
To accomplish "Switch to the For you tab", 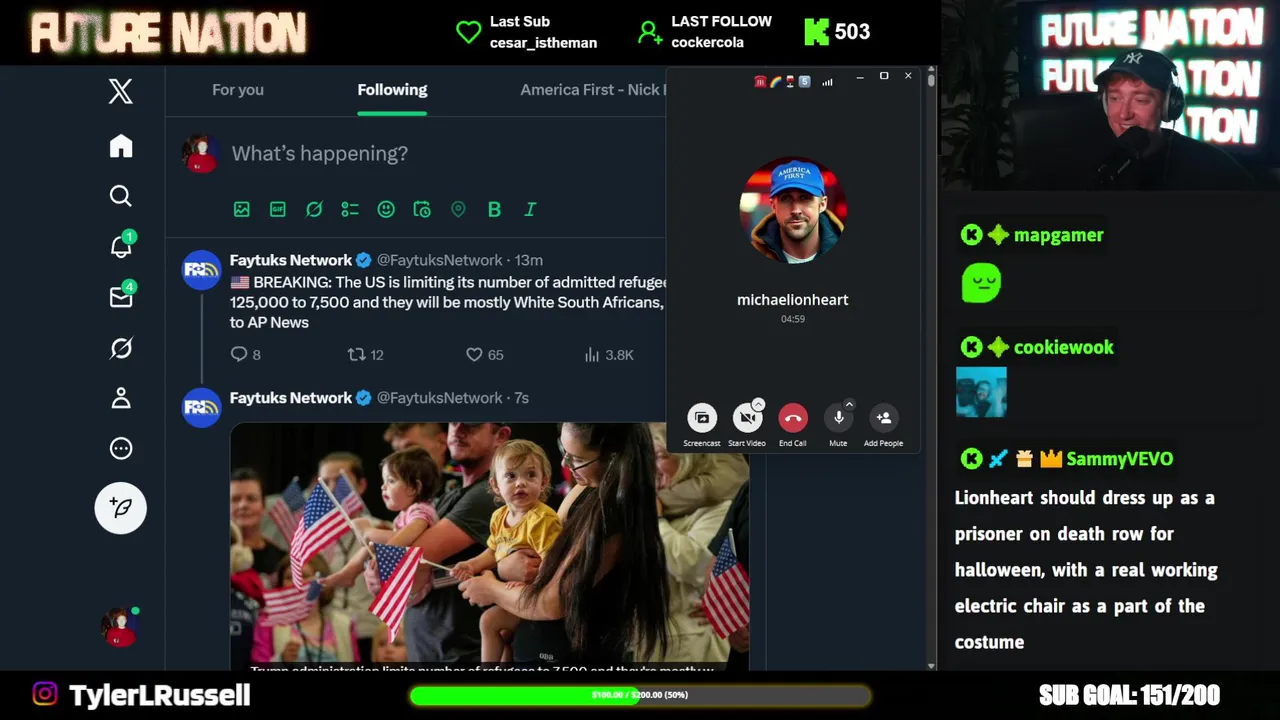I will tap(238, 90).
